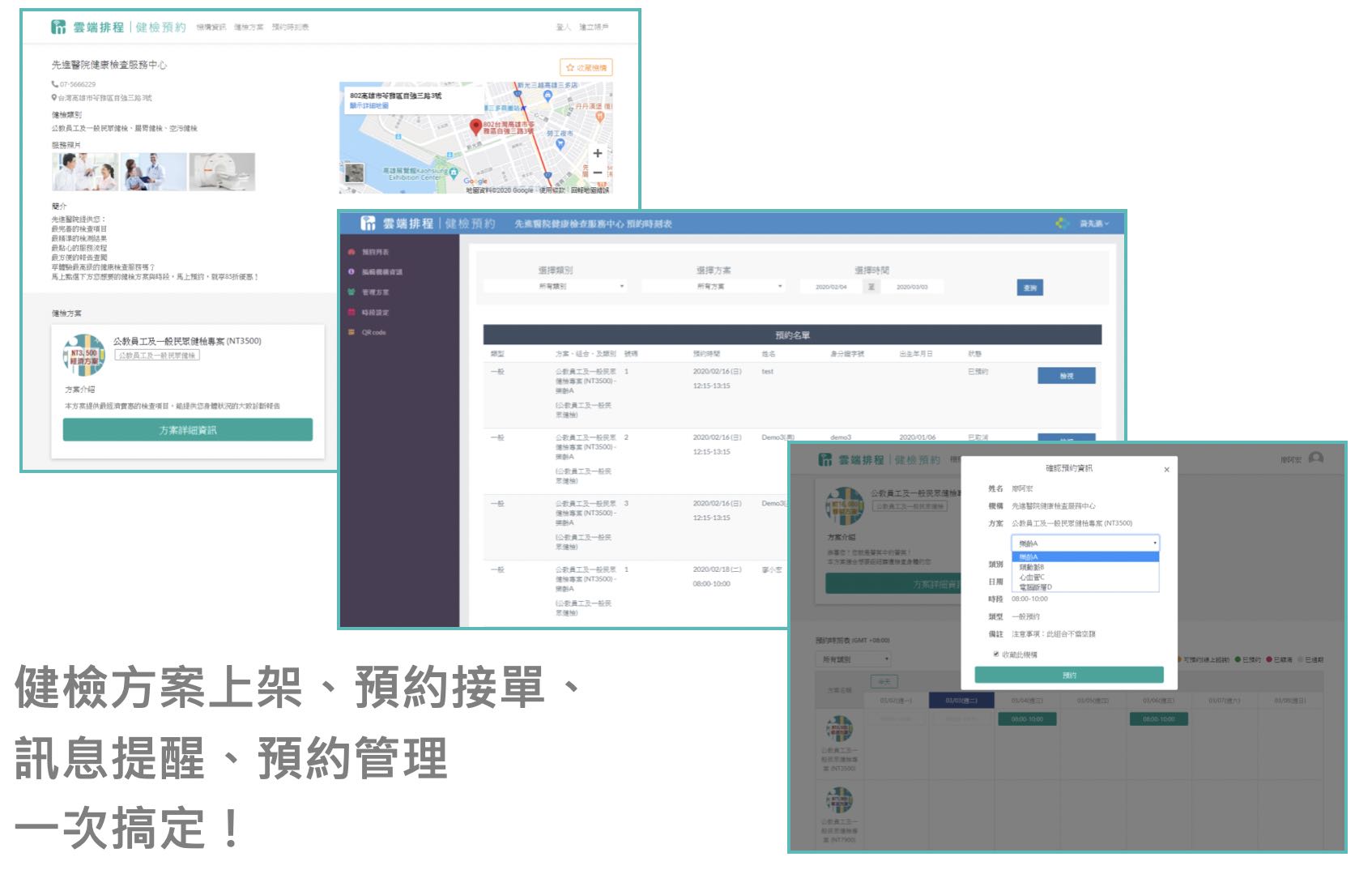Viewport: 1372px width, 891px height.
Task: Click the create account link on clinic page
Action: point(594,28)
